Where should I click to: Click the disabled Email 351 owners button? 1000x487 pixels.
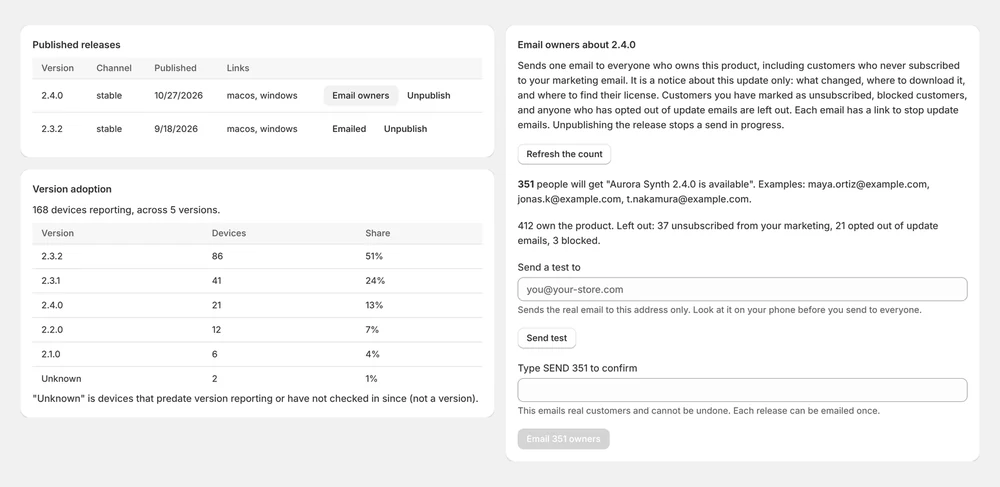(x=563, y=439)
